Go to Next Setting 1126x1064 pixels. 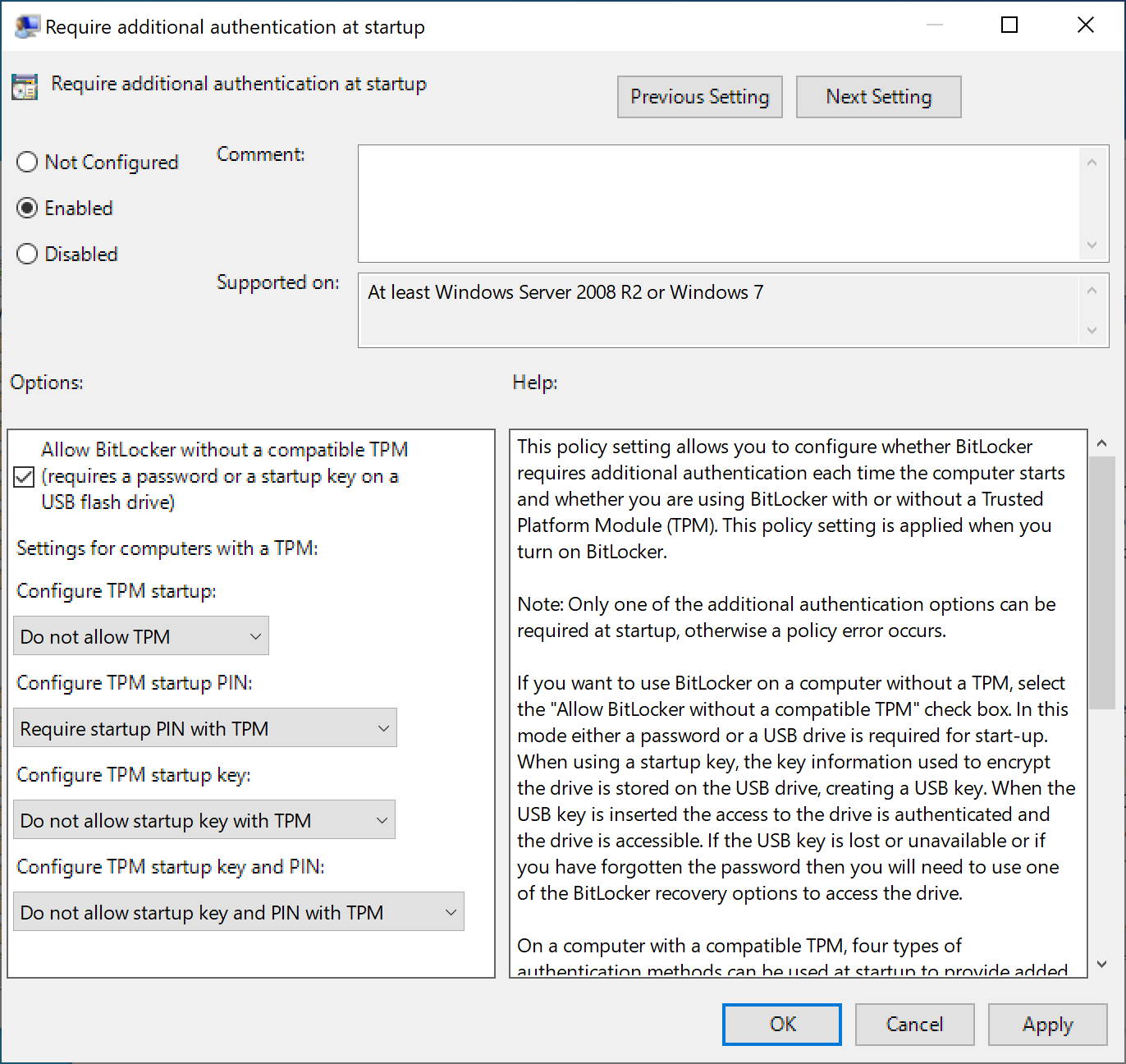coord(878,97)
